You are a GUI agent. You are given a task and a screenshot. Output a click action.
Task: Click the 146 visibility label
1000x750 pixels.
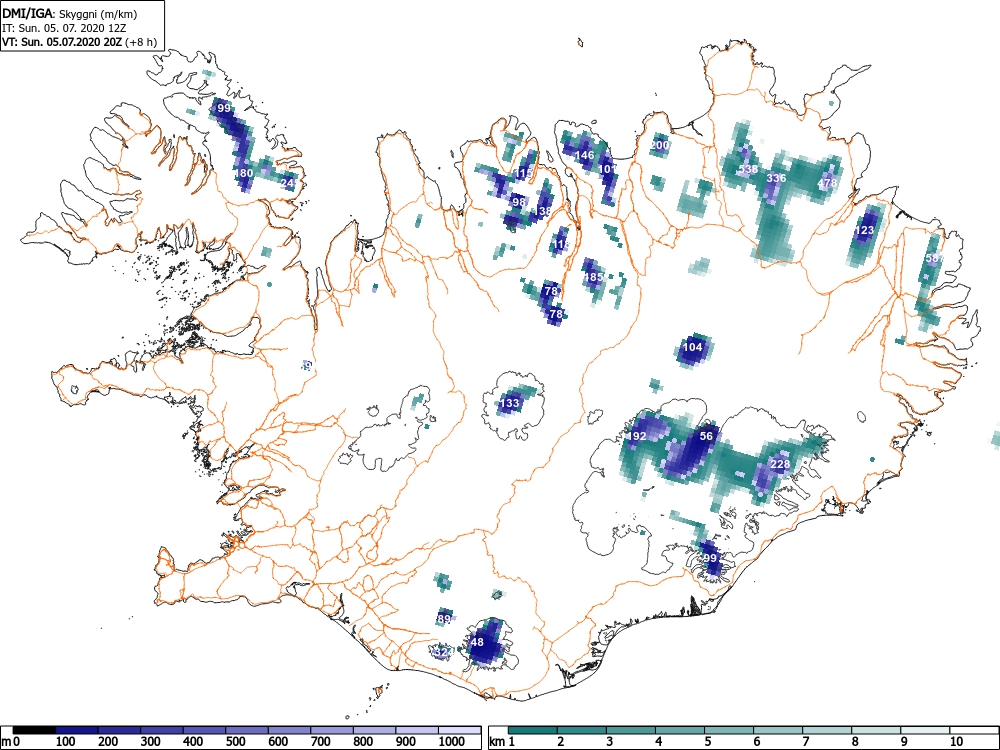coord(585,155)
